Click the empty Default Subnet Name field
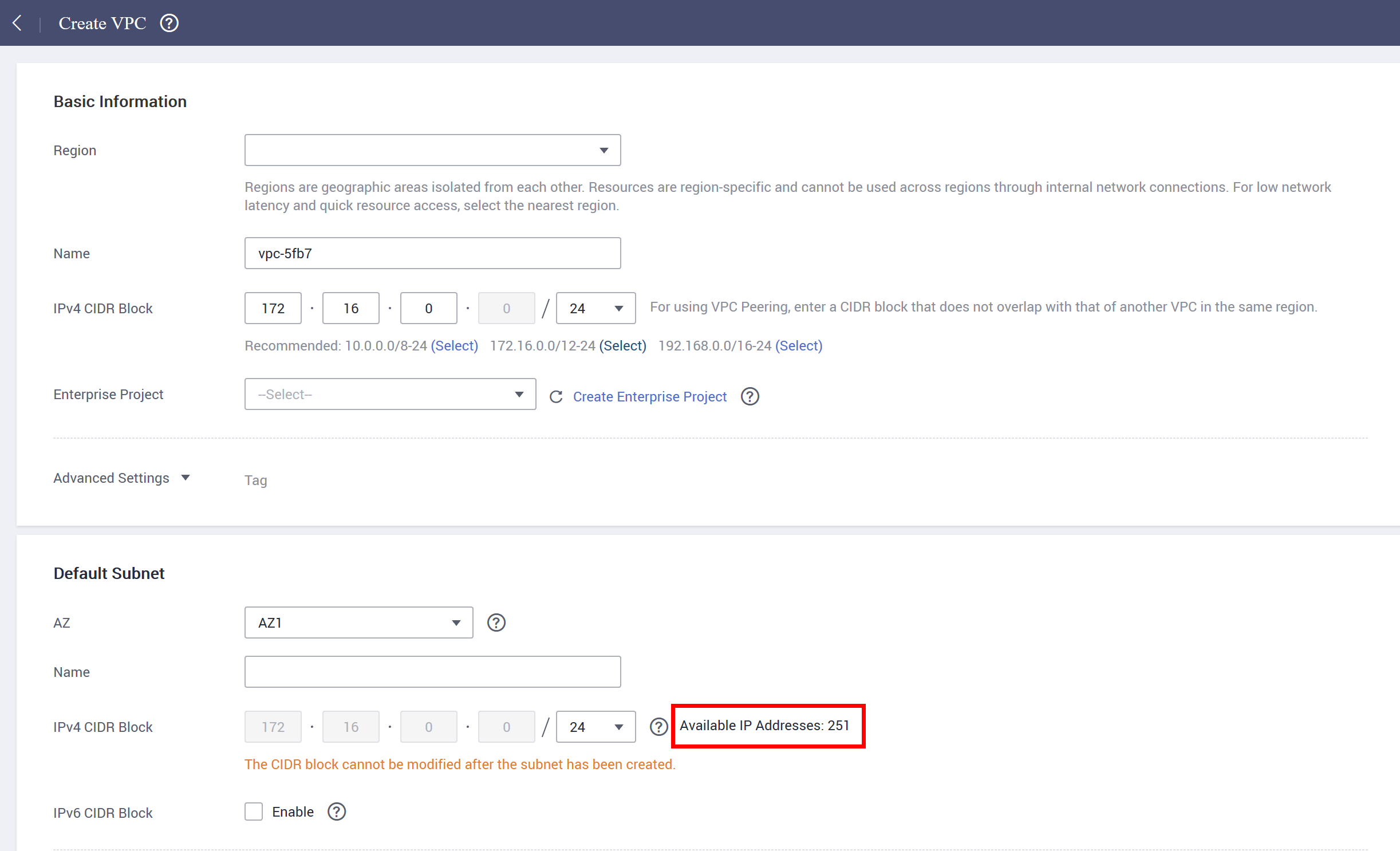1400x851 pixels. coord(432,672)
